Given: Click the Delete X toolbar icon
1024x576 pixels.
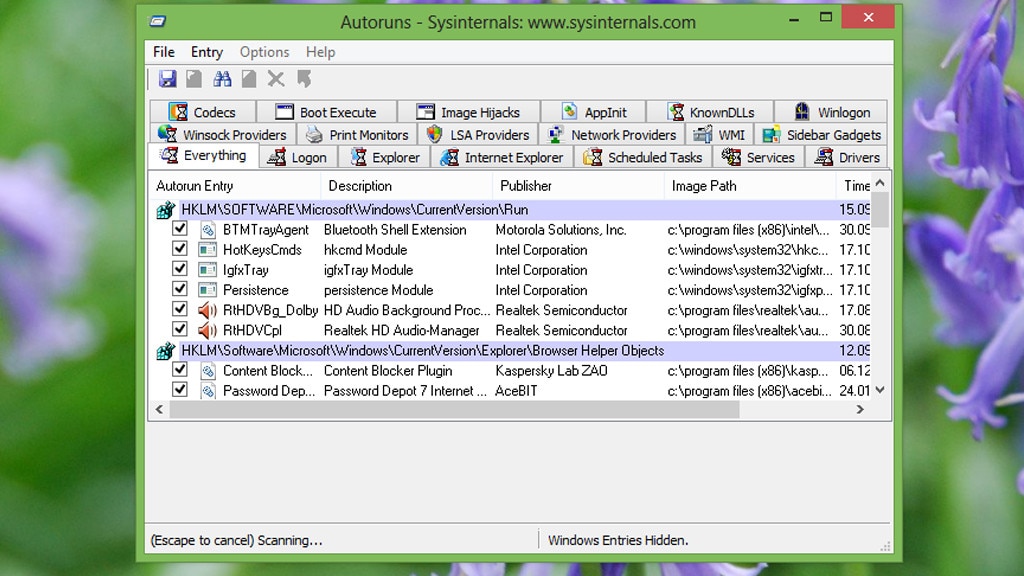Looking at the screenshot, I should [x=276, y=79].
